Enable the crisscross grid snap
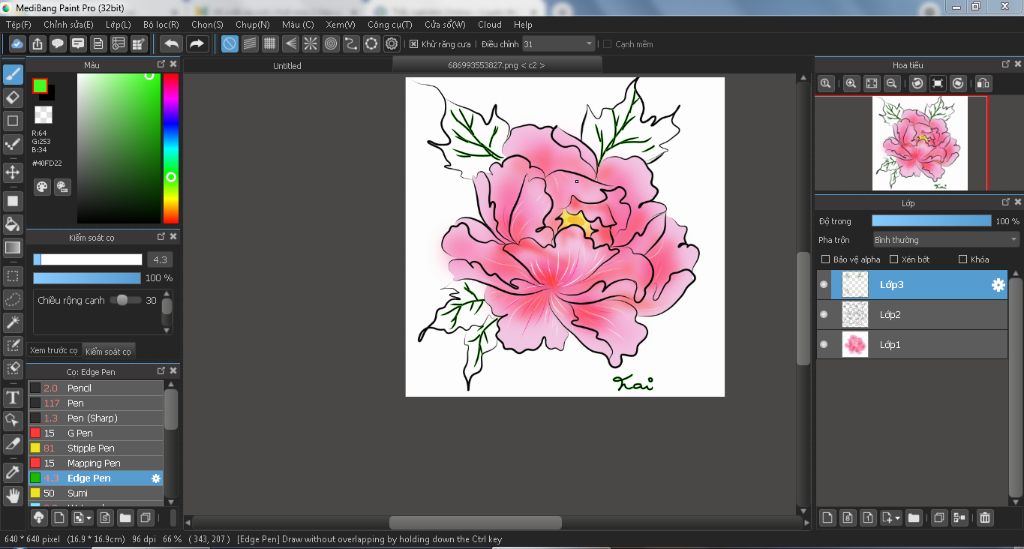 tap(270, 44)
